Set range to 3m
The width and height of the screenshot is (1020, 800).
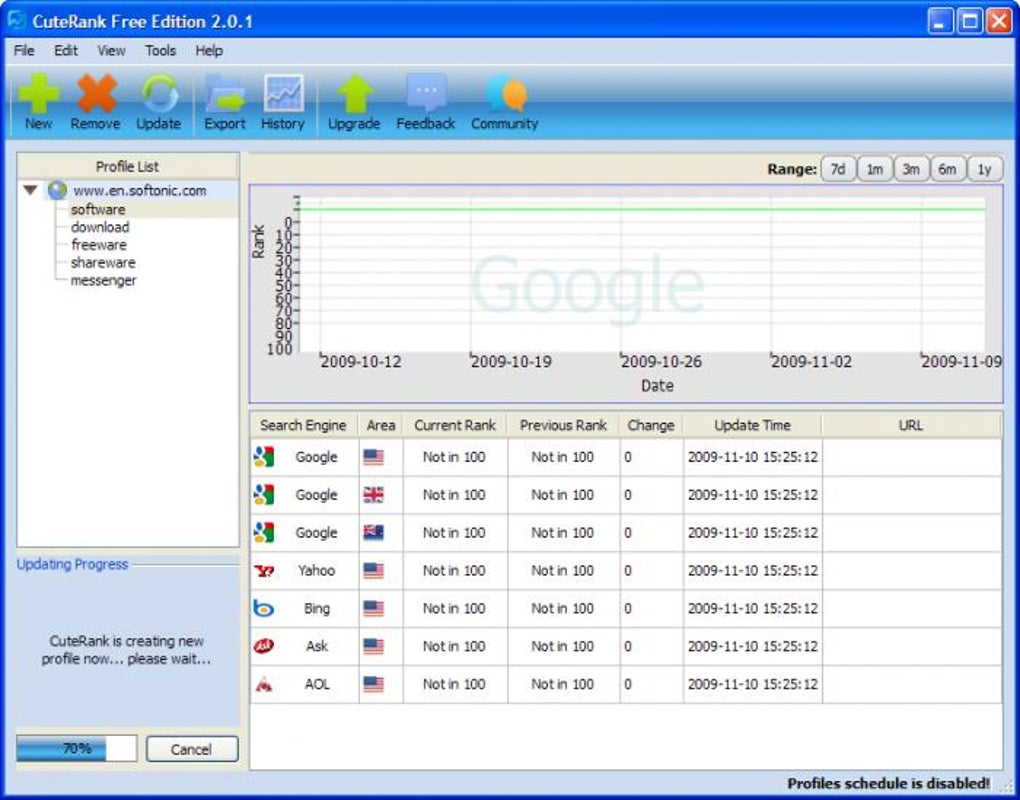tap(911, 169)
